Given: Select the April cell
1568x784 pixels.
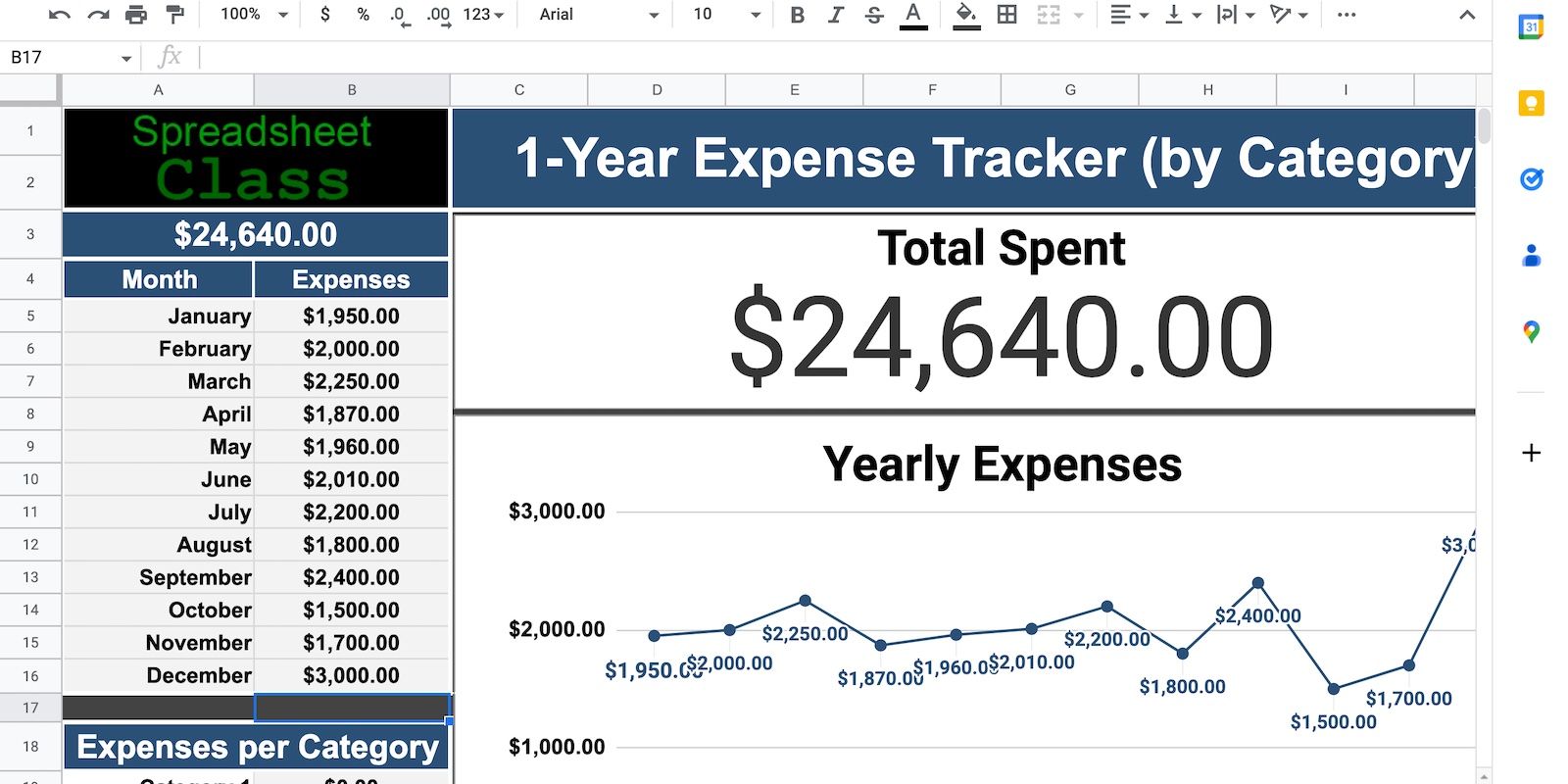Looking at the screenshot, I should coord(159,414).
